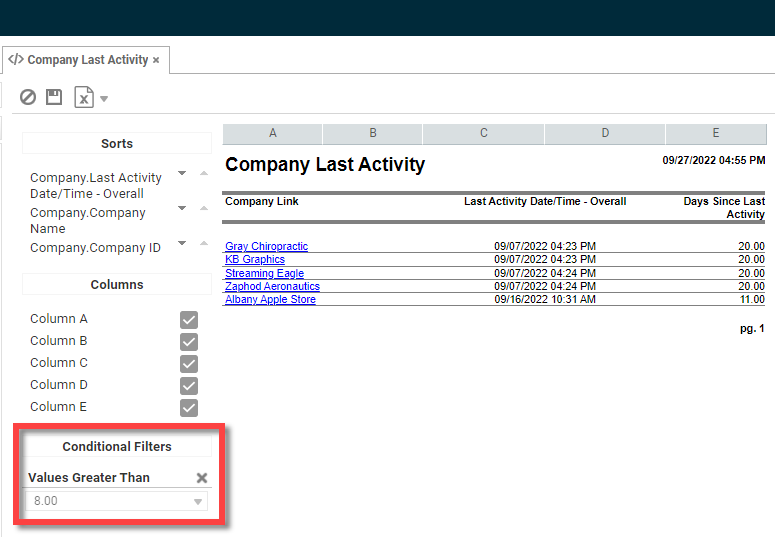Click the Excel export icon

[84, 97]
